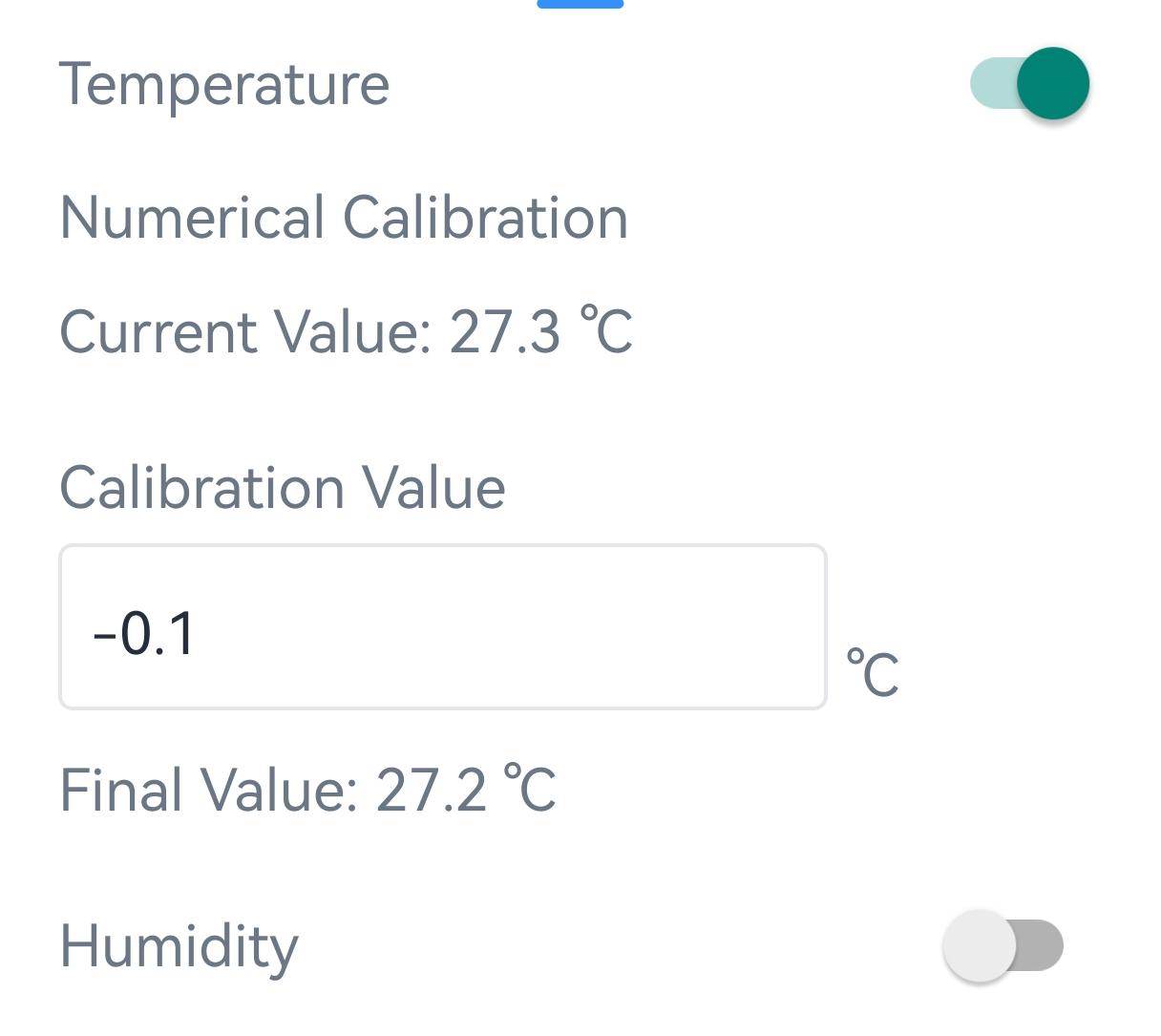Click the Final Value 27.2 °C text
Viewport: 1161px width, 1036px height.
pos(307,790)
